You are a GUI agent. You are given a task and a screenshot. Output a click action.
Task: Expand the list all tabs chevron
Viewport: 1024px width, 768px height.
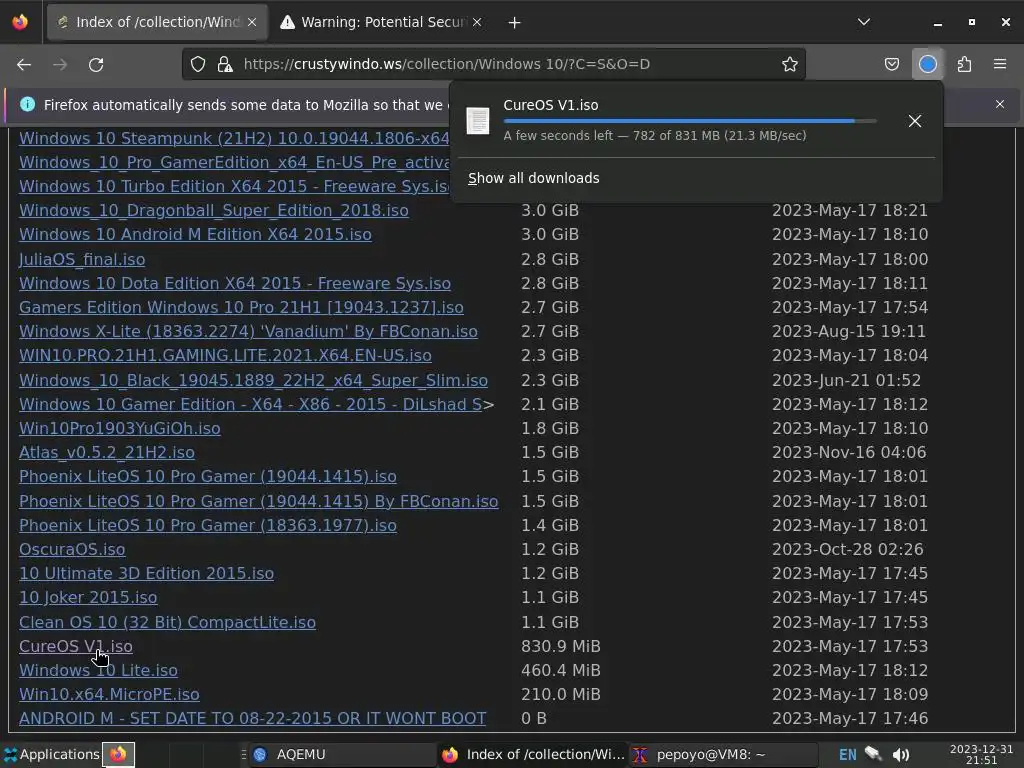863,22
